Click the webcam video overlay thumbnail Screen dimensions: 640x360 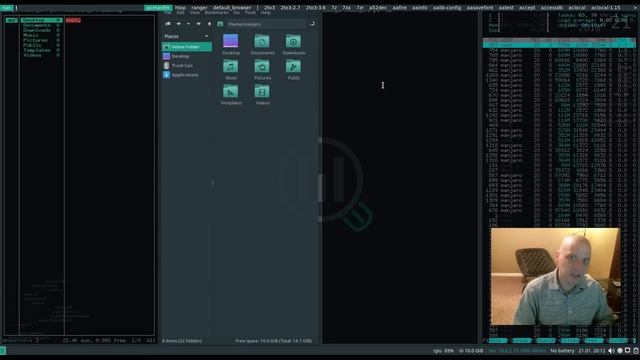pyautogui.click(x=555, y=276)
